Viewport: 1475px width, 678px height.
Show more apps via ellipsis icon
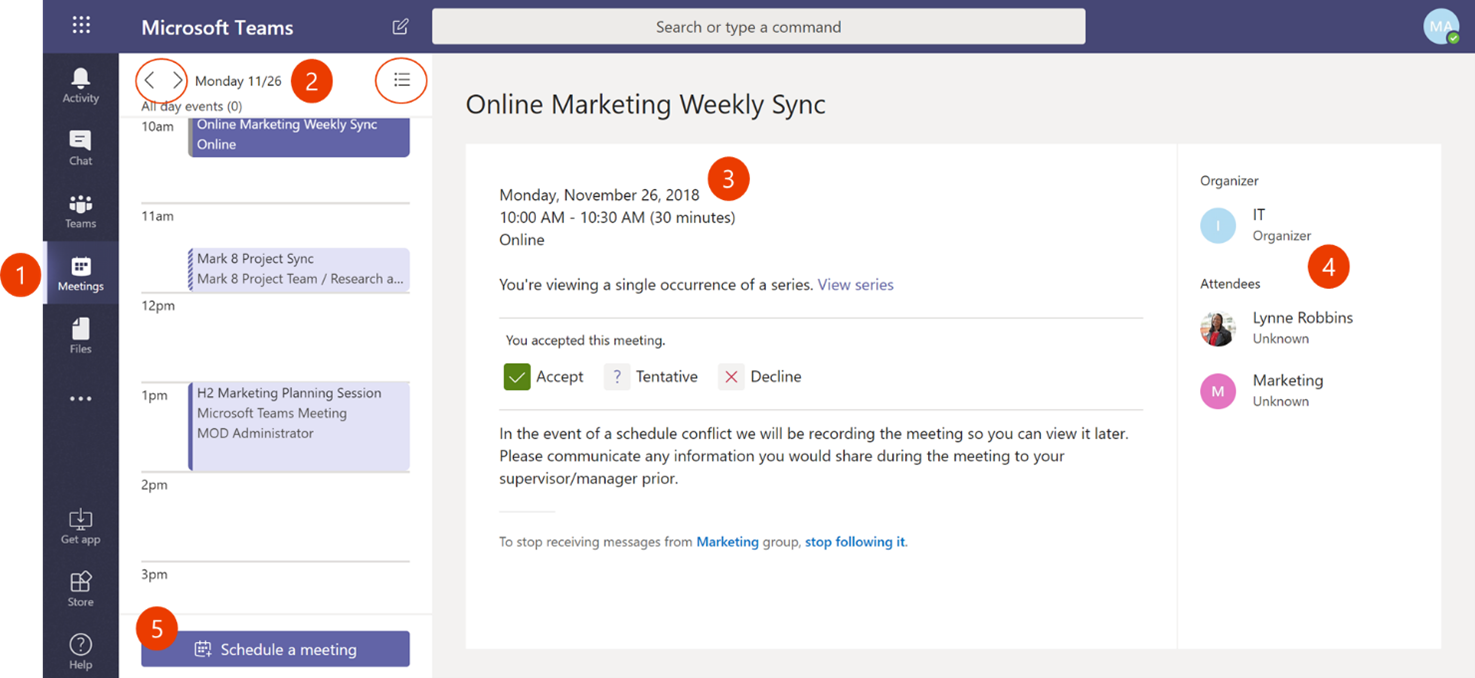(x=81, y=399)
